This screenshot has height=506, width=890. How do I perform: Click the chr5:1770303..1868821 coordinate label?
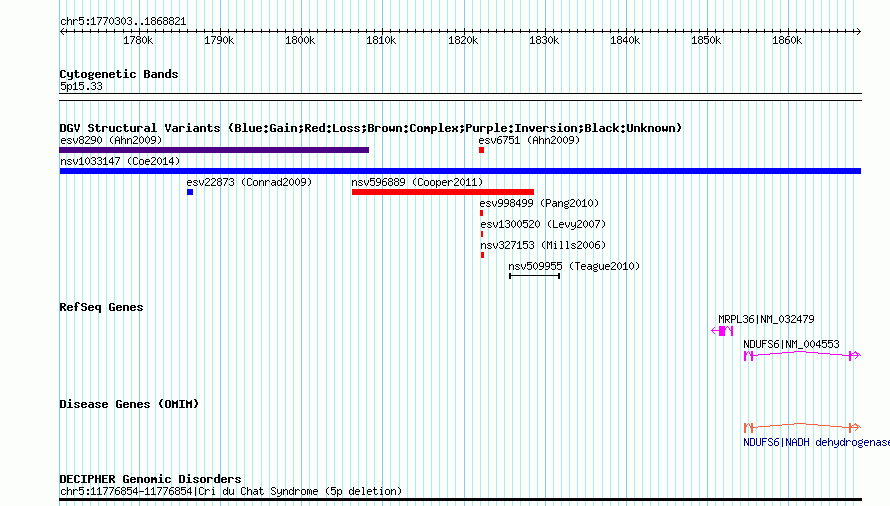point(123,22)
